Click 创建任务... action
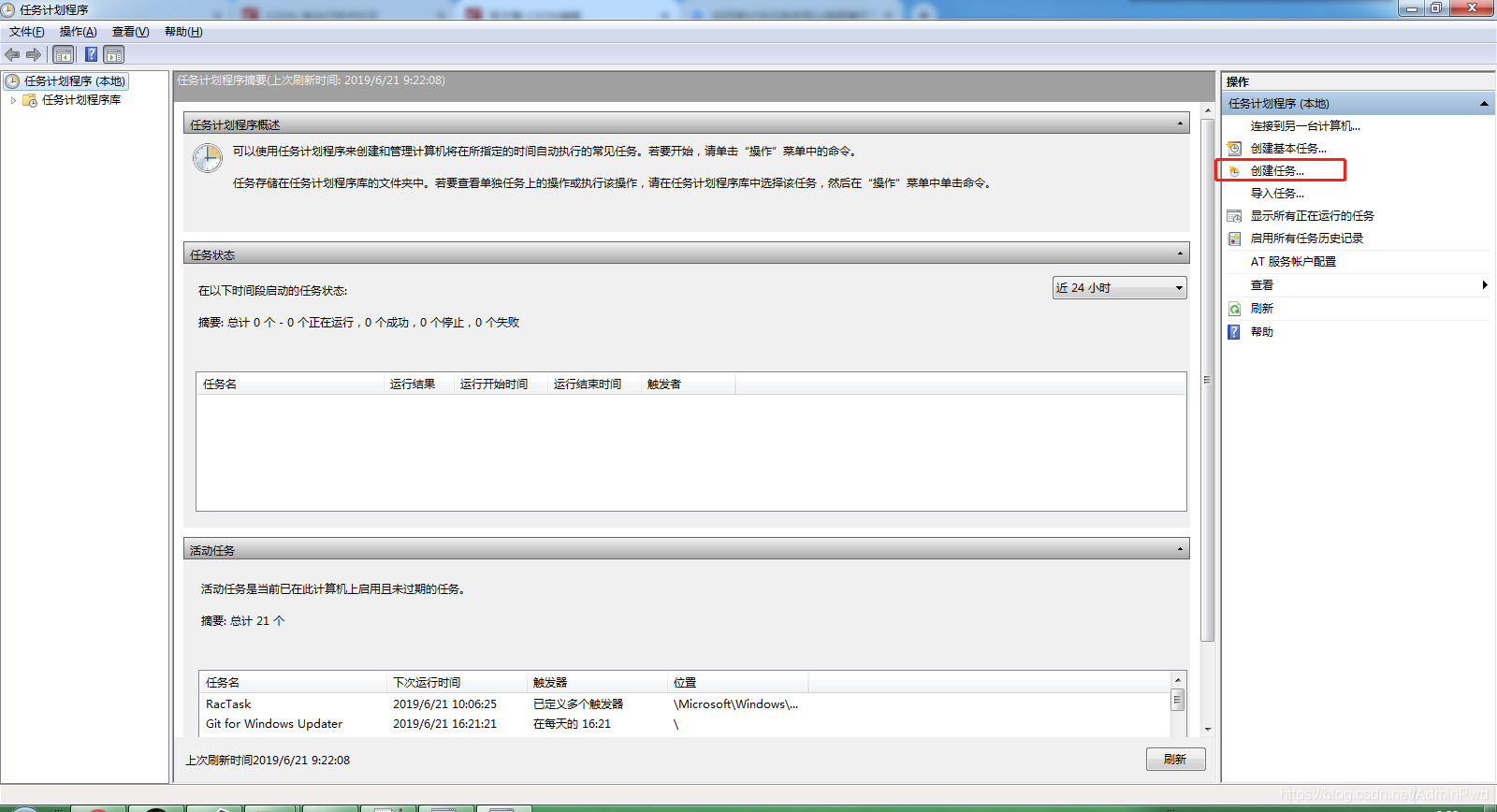This screenshot has height=812, width=1497. (x=1277, y=171)
